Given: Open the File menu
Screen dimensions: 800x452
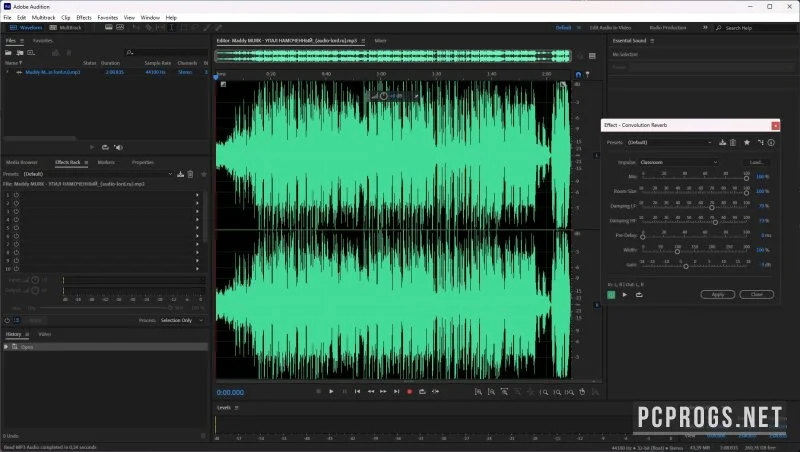Looking at the screenshot, I should [x=7, y=17].
